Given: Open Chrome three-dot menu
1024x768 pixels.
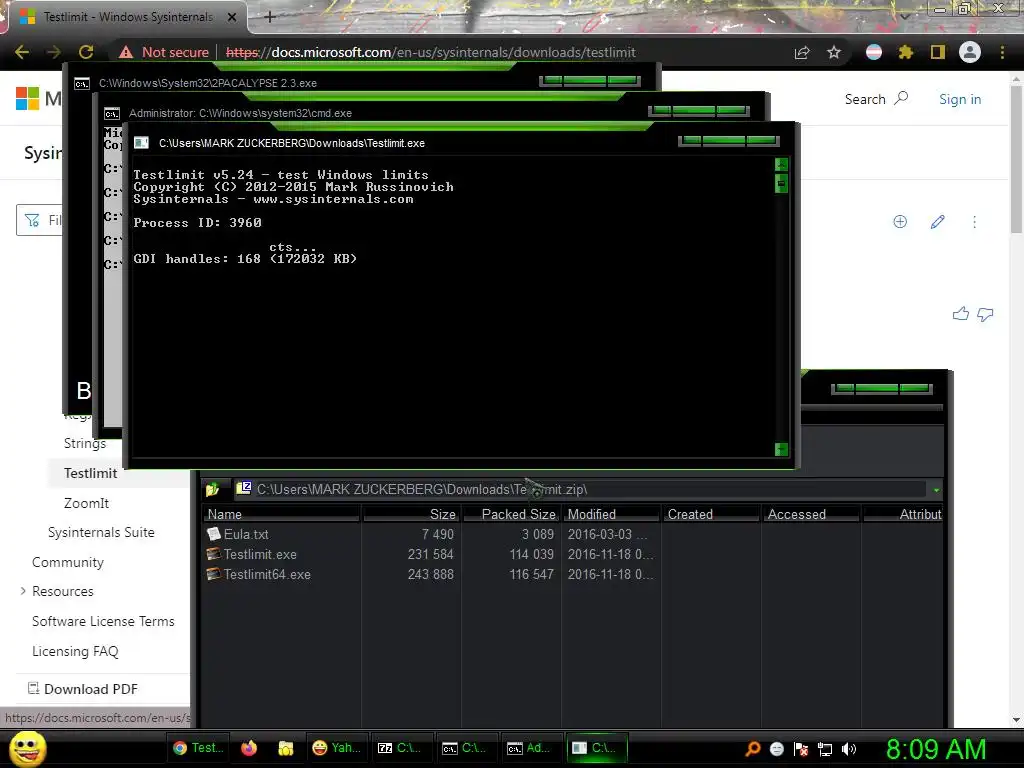Looking at the screenshot, I should pos(1002,52).
